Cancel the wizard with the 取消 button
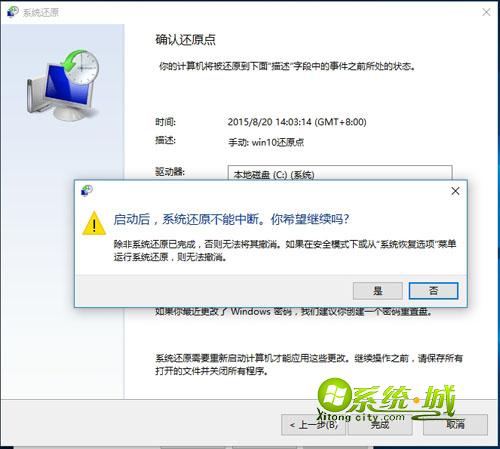The height and width of the screenshot is (449, 500). (x=455, y=425)
